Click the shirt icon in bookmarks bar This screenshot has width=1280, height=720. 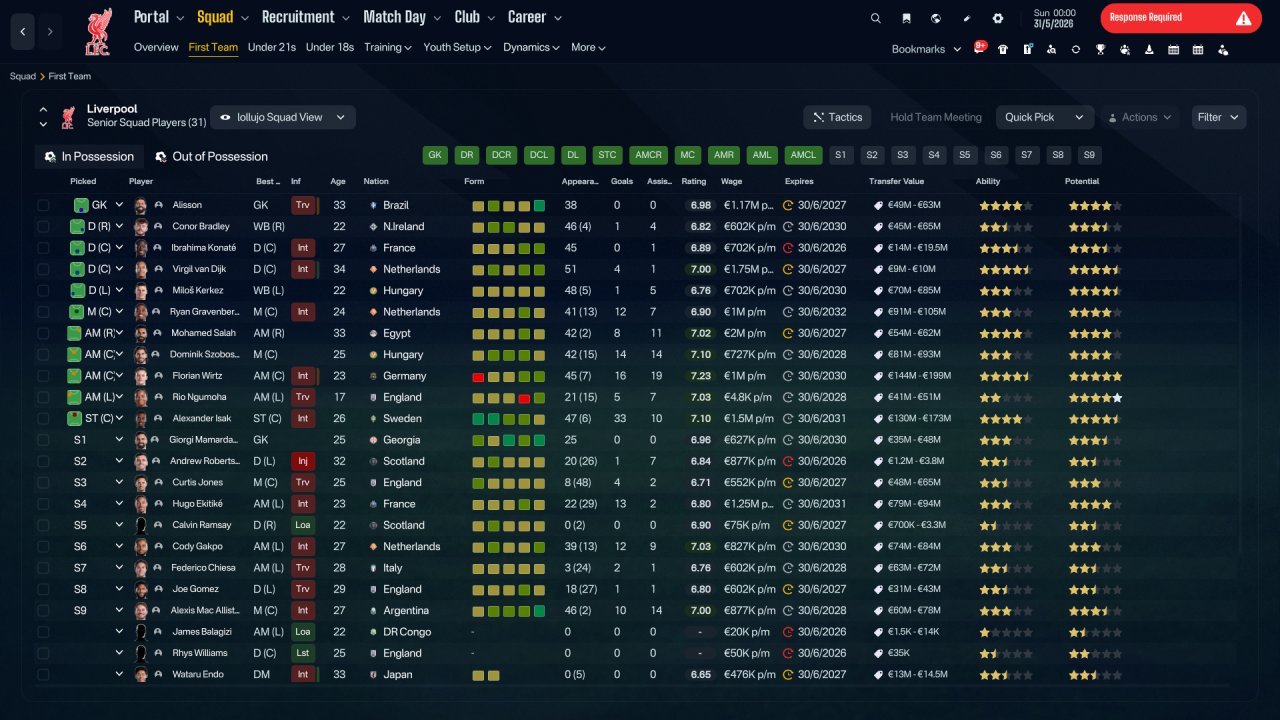[1003, 49]
